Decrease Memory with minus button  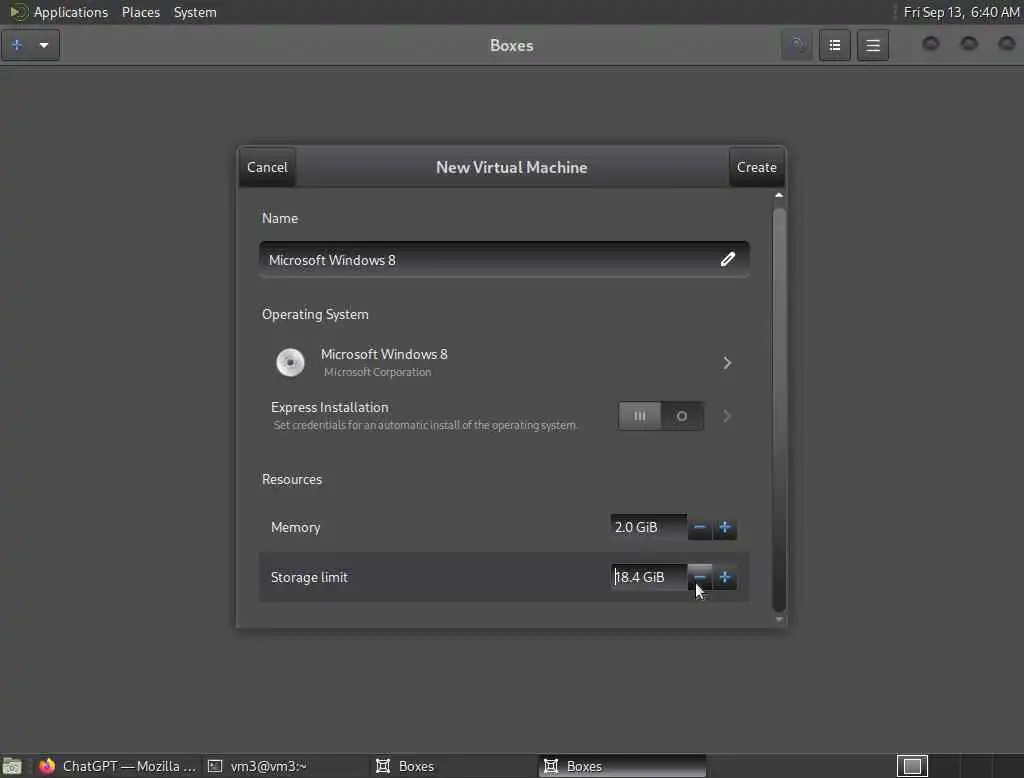point(699,527)
